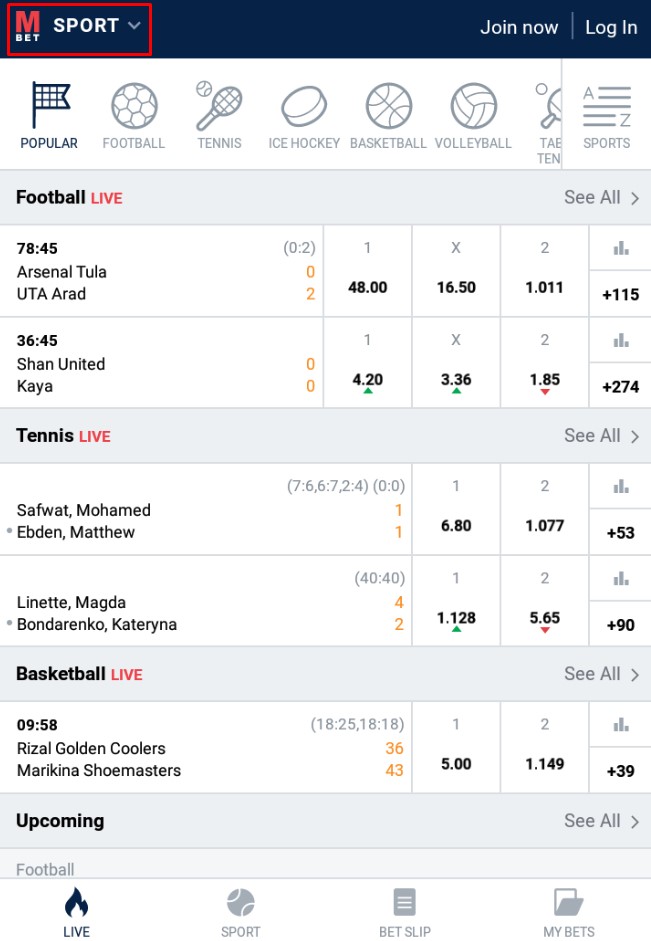Bet on draw odds 16.50
The height and width of the screenshot is (941, 651).
(x=456, y=287)
